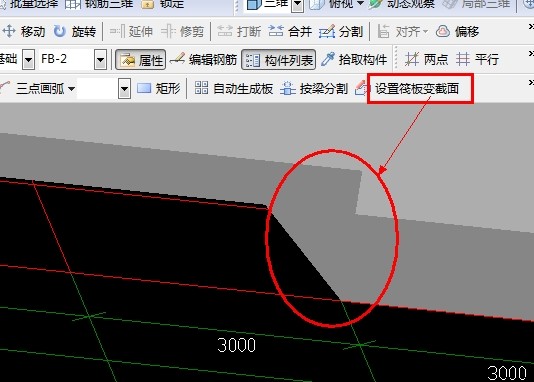This screenshot has width=534, height=382.
Task: Activate the 合并 merge tool
Action: click(290, 32)
